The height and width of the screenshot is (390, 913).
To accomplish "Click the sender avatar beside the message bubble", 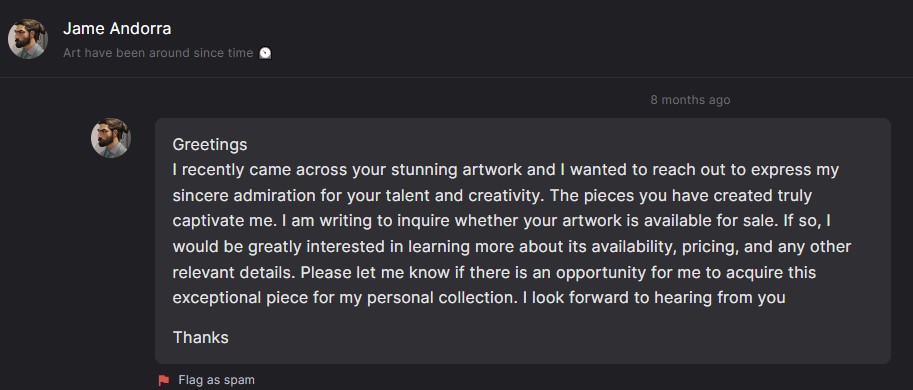I will point(111,138).
